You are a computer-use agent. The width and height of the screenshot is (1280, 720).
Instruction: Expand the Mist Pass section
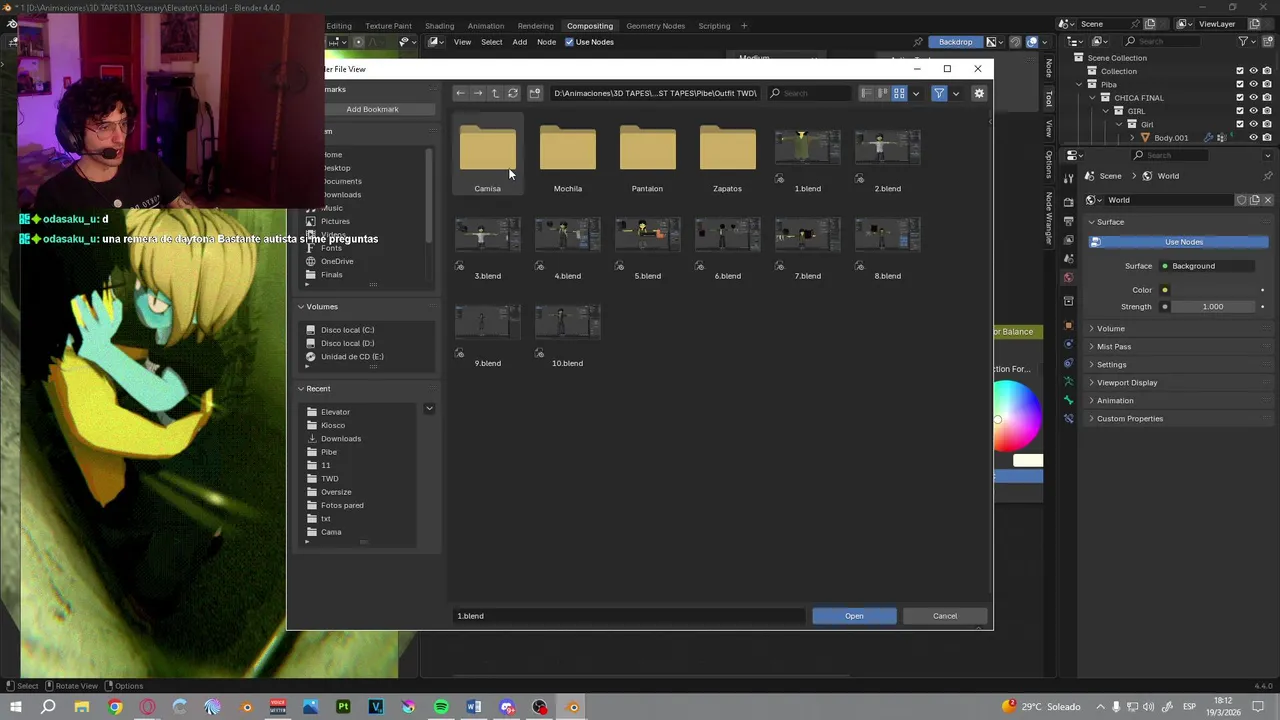tap(1114, 347)
